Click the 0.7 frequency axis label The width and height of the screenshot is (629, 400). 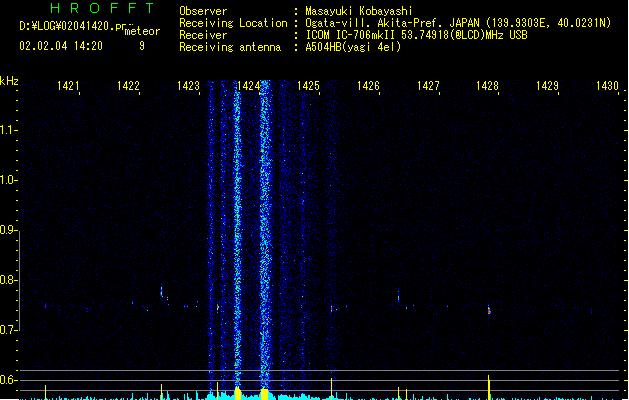[8, 330]
